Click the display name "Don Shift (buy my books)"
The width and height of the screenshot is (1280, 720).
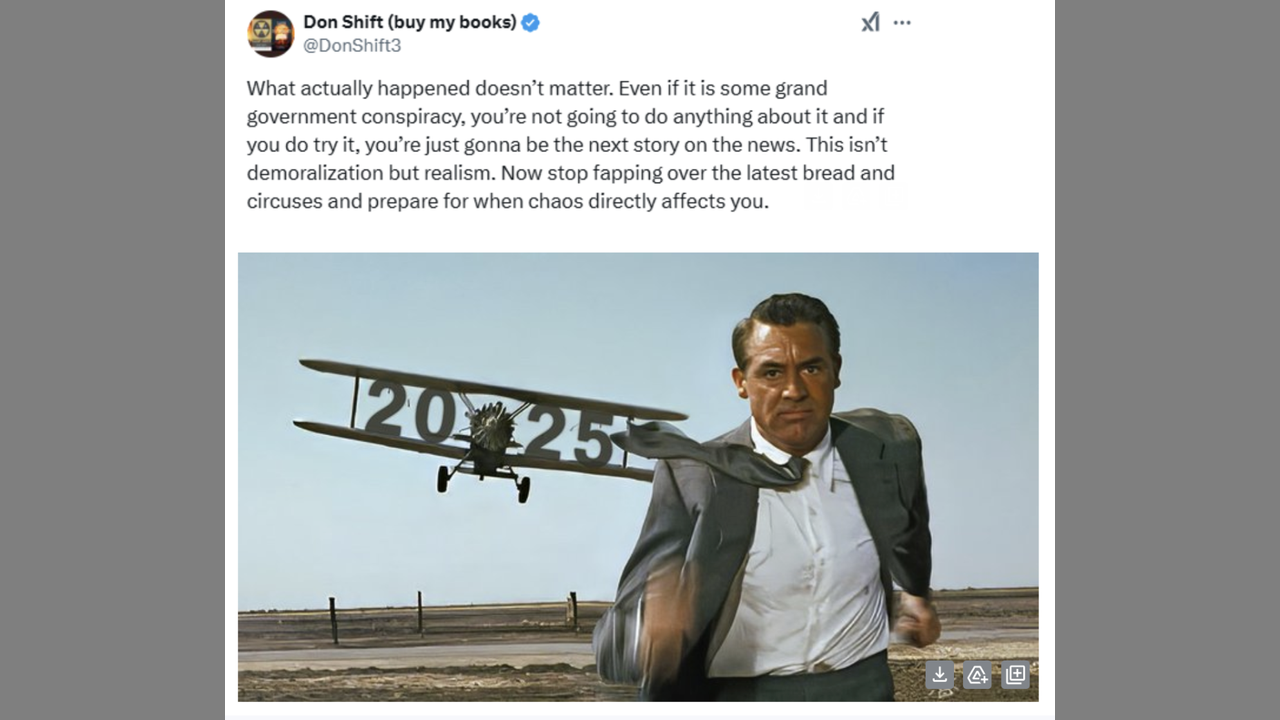(410, 22)
